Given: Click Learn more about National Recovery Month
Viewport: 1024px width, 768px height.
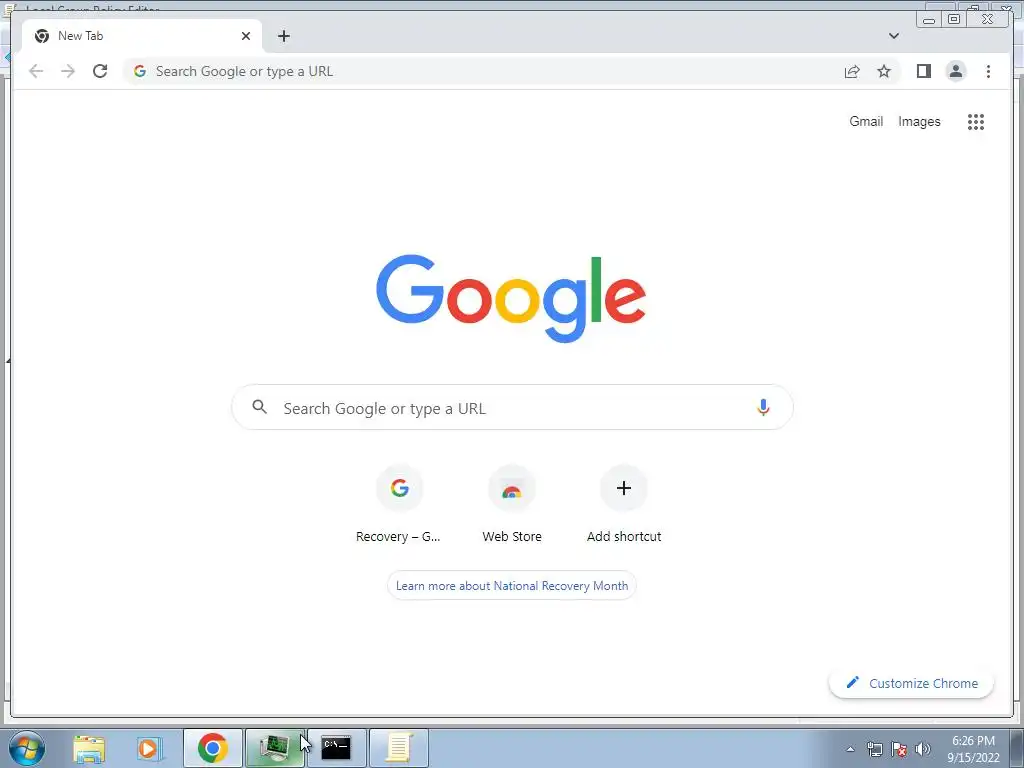Looking at the screenshot, I should click(512, 586).
